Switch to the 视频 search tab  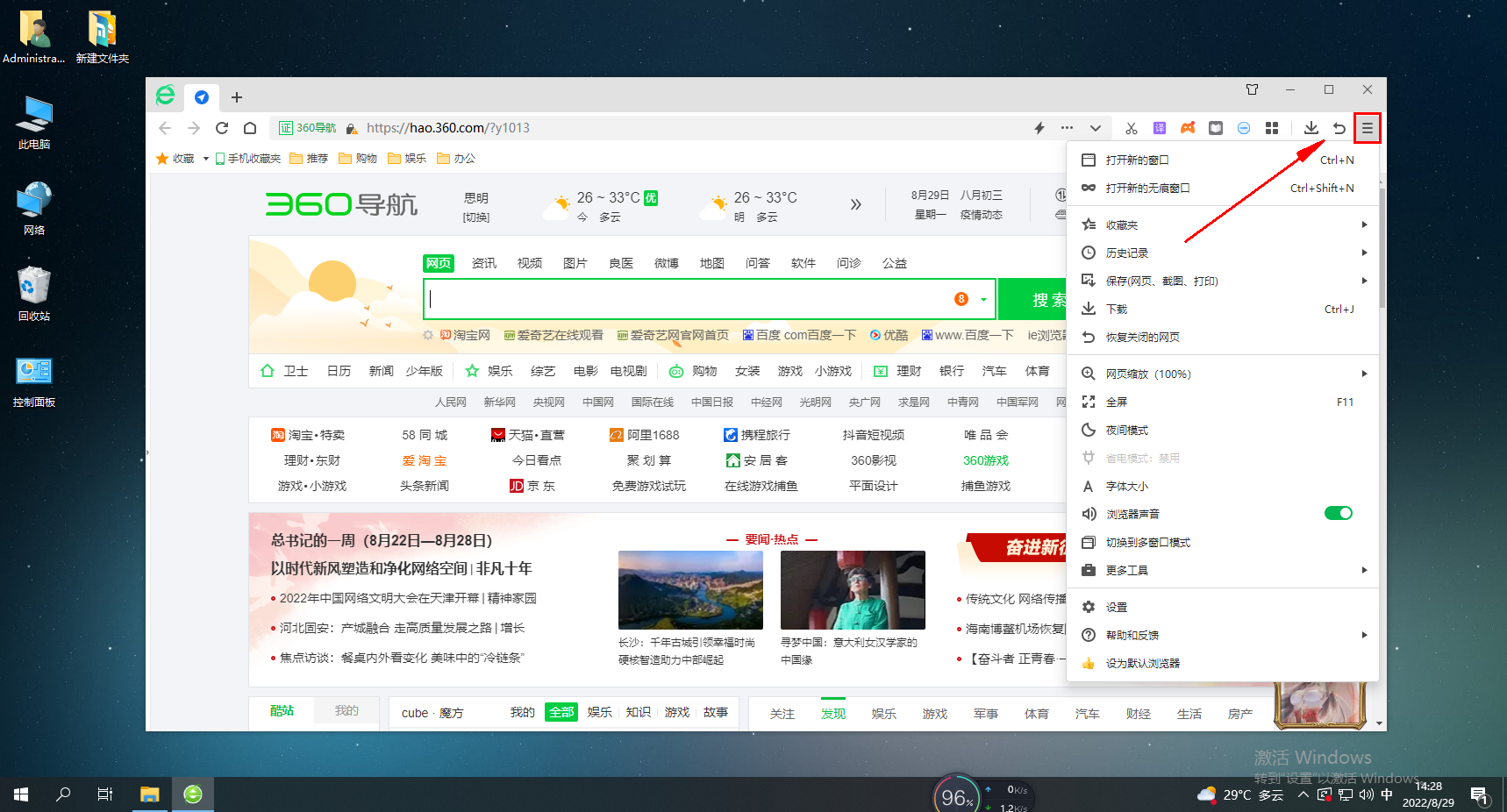530,263
